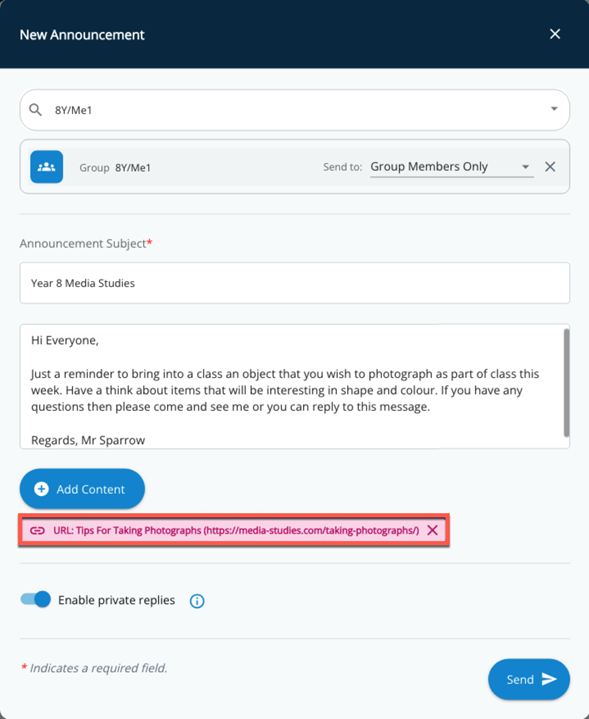Click the Send to dropdown arrow
The height and width of the screenshot is (719, 589).
pos(526,167)
